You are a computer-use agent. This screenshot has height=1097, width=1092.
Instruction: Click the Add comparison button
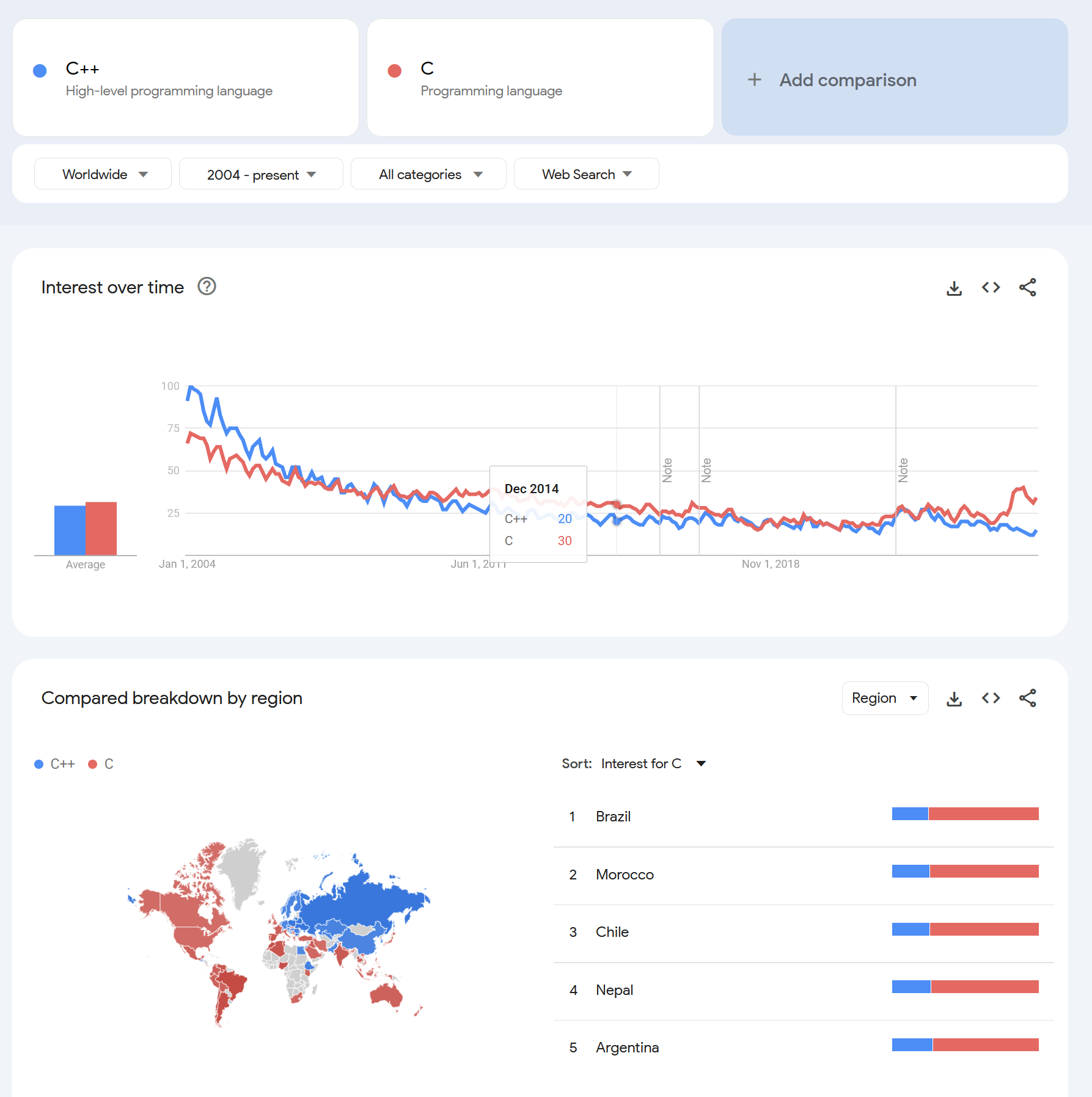tap(895, 78)
